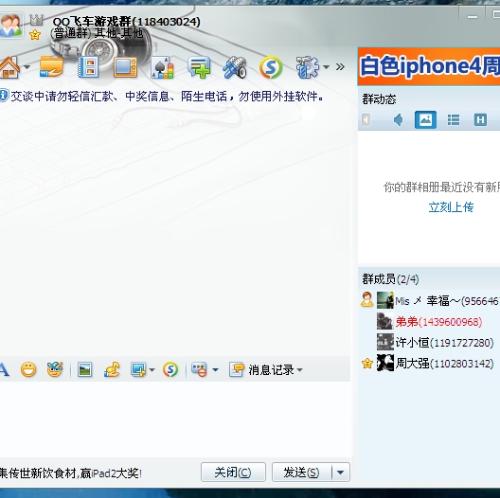Click the green plus create discussion icon

199,67
